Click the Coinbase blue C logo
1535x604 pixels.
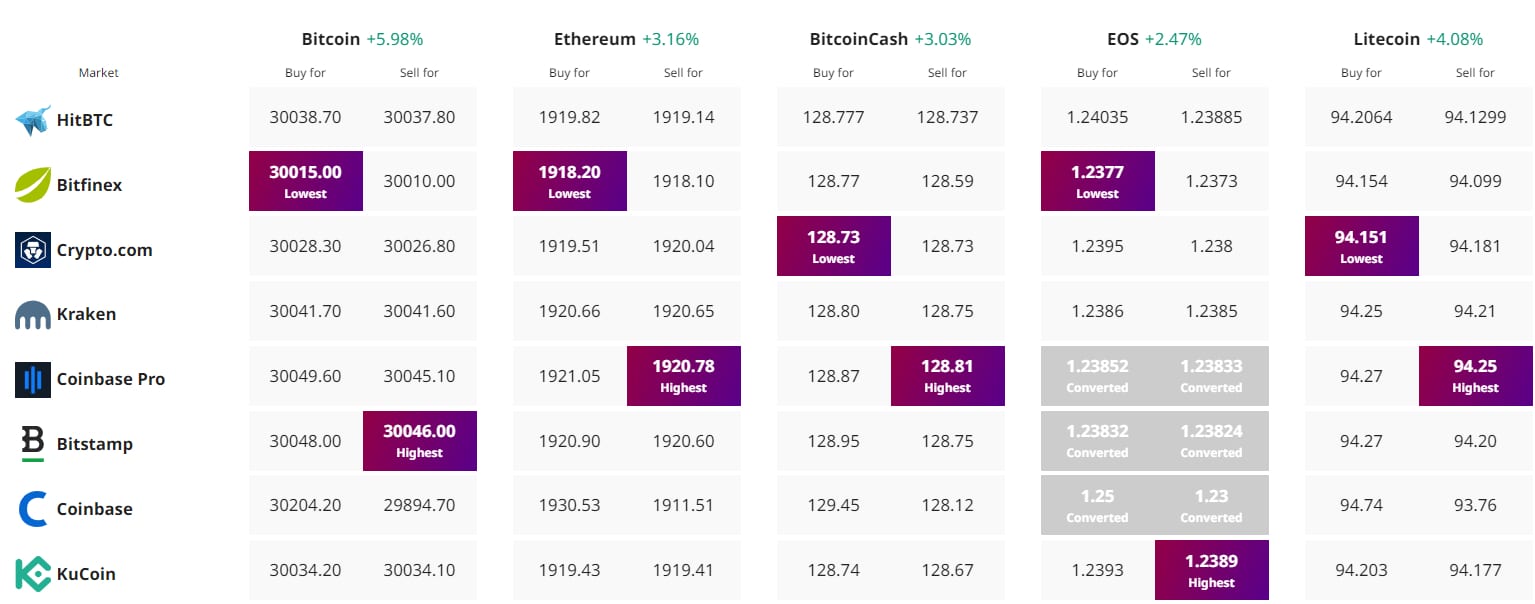coord(33,509)
